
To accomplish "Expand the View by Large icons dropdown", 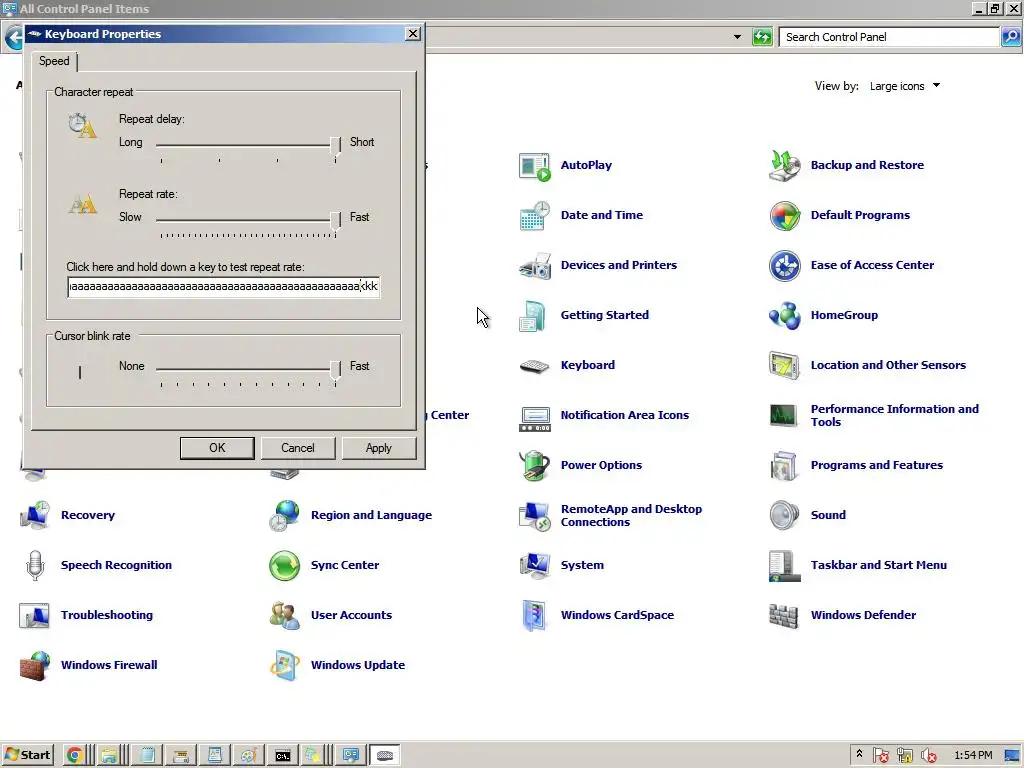I will (904, 86).
